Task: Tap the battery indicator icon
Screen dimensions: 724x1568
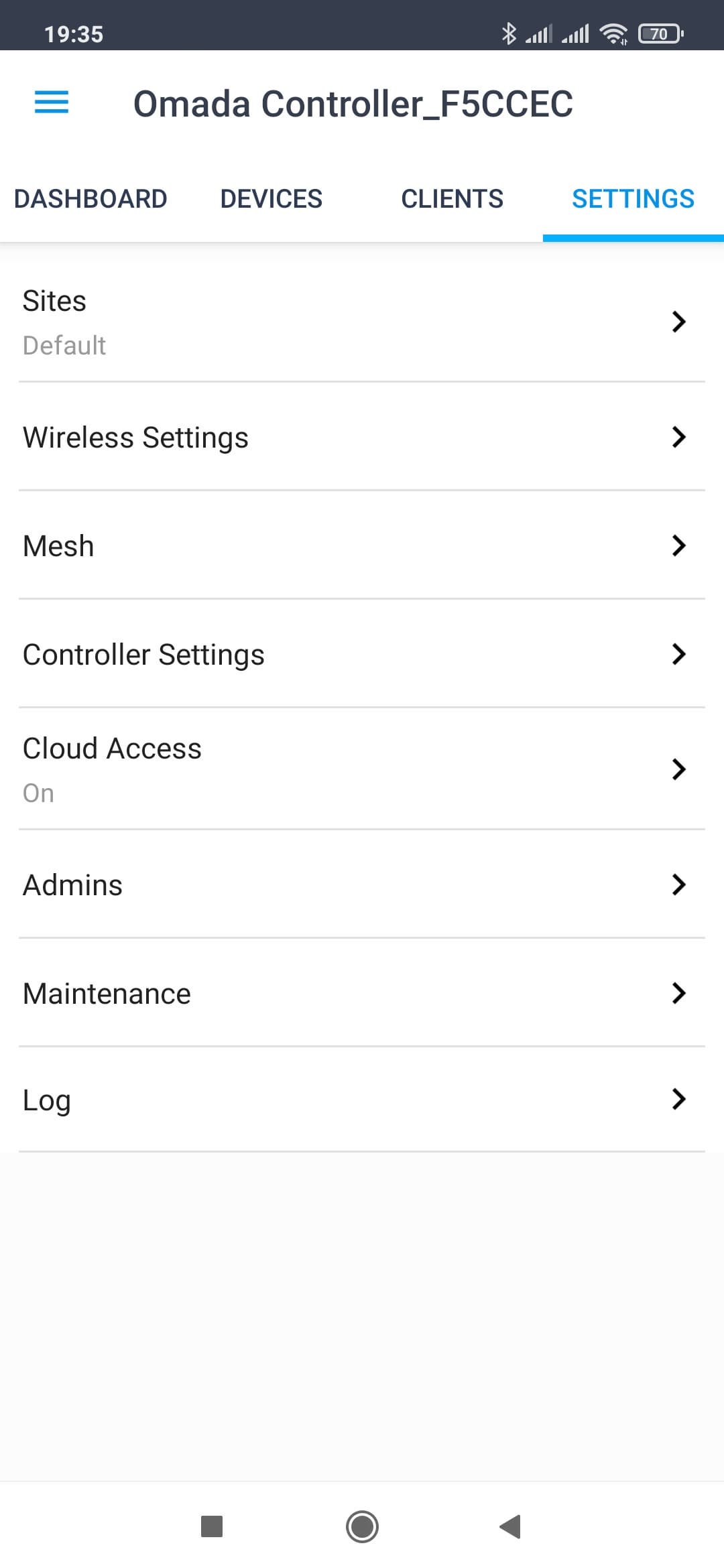Action: pyautogui.click(x=661, y=33)
